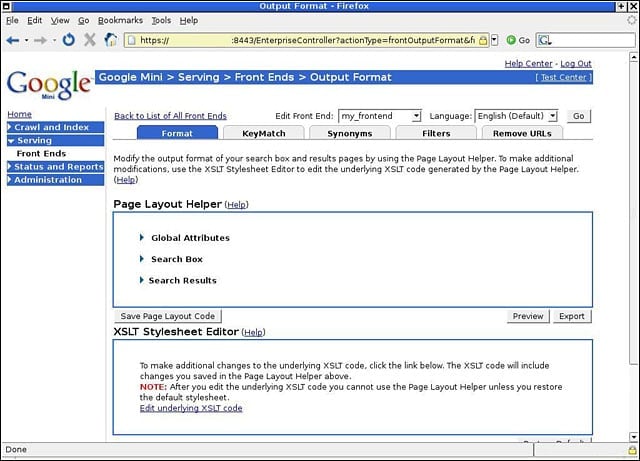Image resolution: width=640 pixels, height=461 pixels.
Task: Click into the browser search input field
Action: pos(594,40)
